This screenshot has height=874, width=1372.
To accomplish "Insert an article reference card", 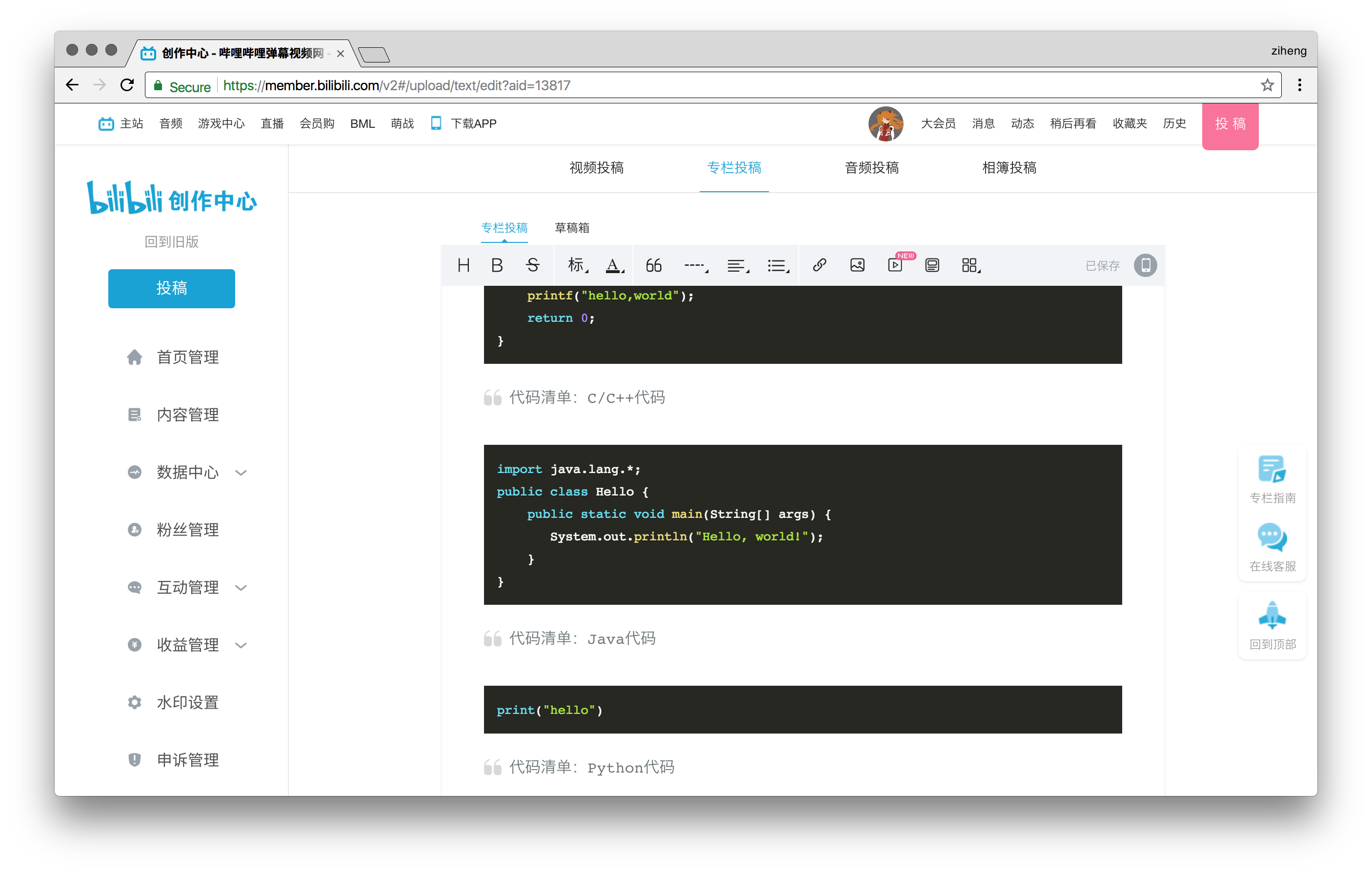I will [932, 265].
